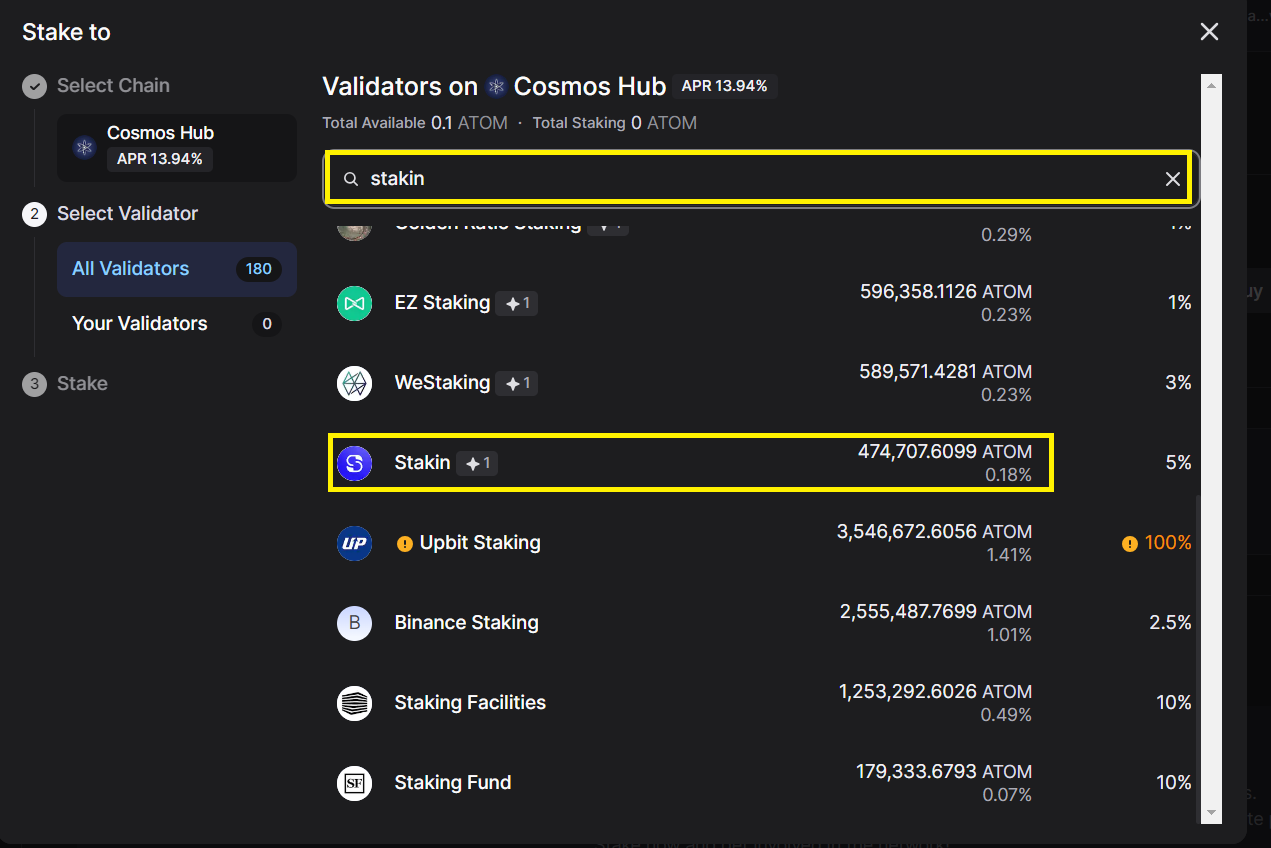
Task: Select the Binance Staking logo
Action: point(354,623)
